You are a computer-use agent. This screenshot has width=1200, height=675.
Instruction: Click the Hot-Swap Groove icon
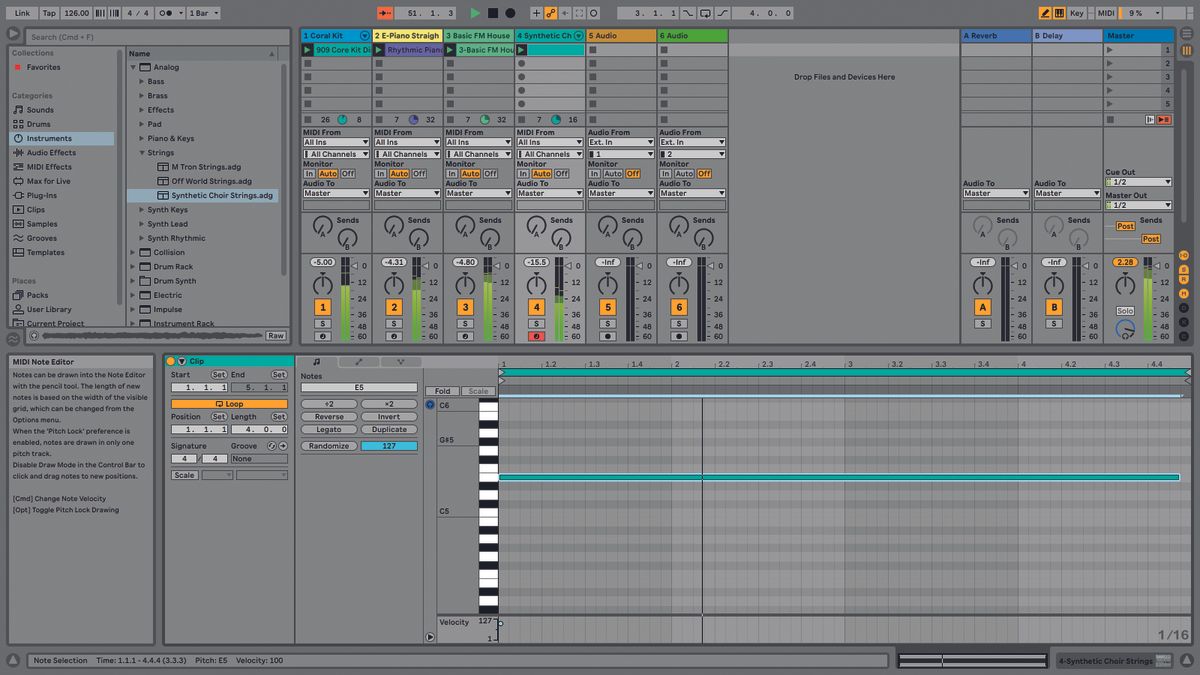click(x=272, y=446)
